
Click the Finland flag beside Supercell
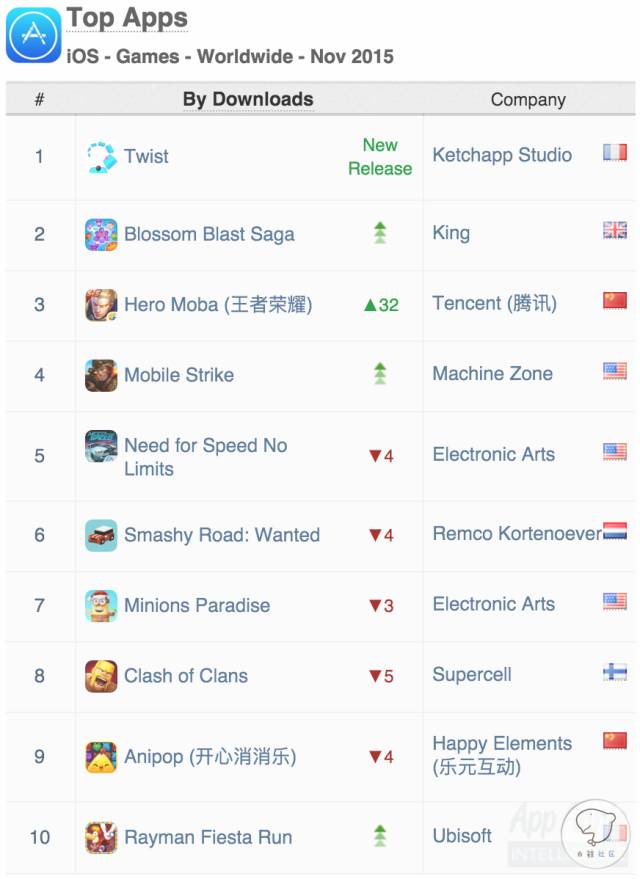(615, 671)
